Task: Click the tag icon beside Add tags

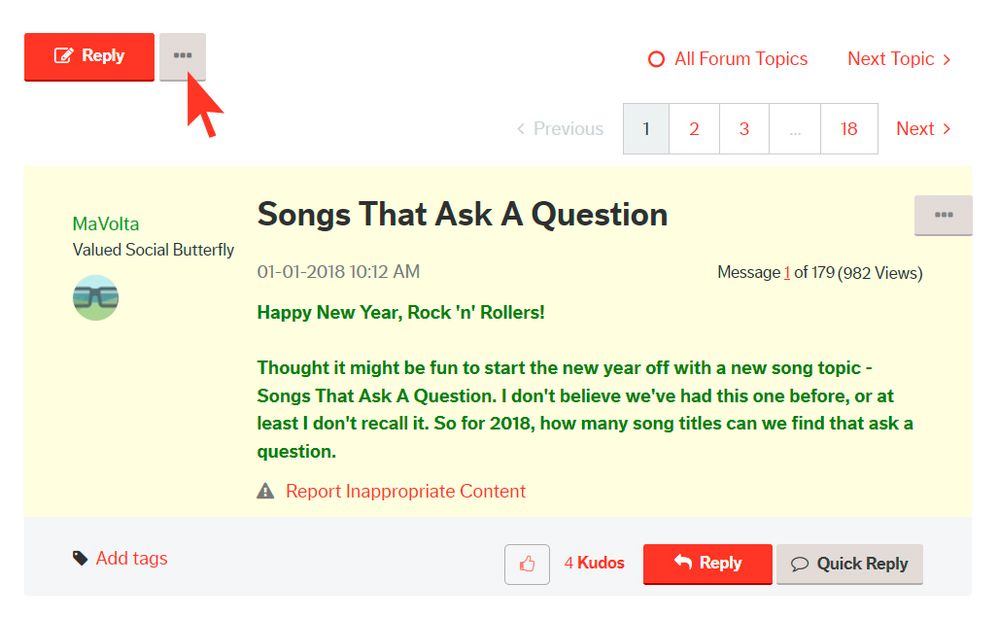Action: point(80,559)
